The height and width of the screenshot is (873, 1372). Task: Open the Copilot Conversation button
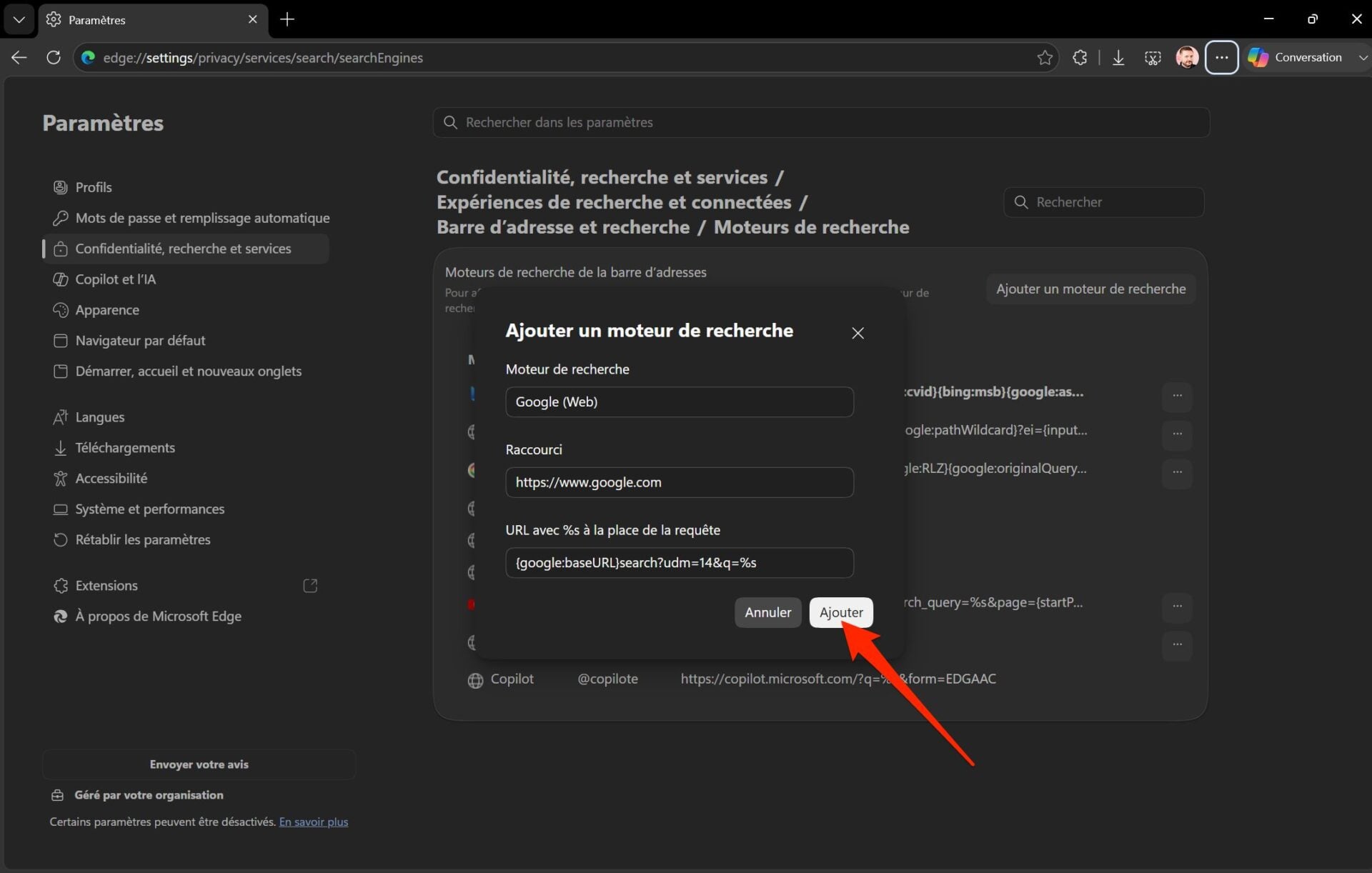point(1296,57)
